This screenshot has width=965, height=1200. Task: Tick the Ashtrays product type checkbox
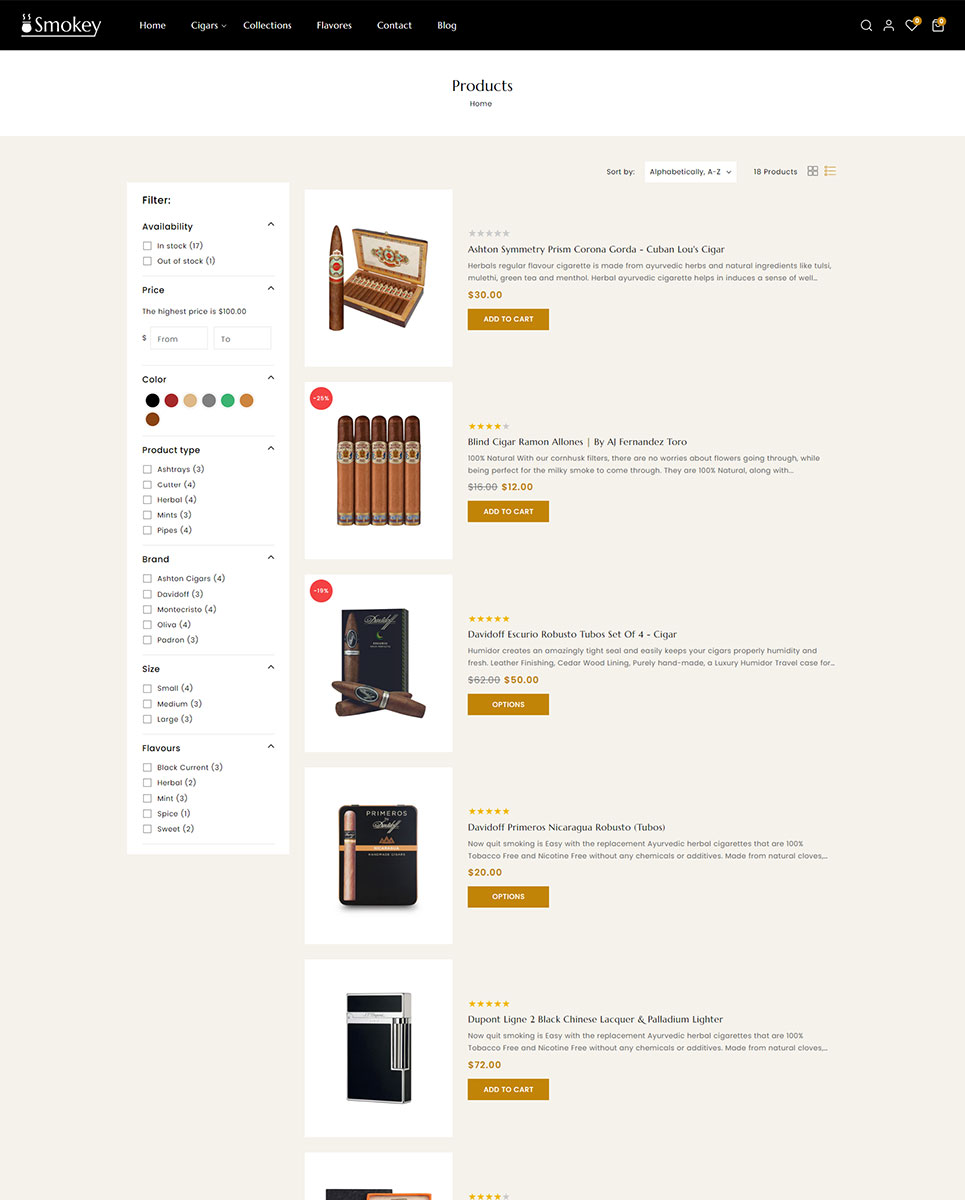click(x=147, y=469)
